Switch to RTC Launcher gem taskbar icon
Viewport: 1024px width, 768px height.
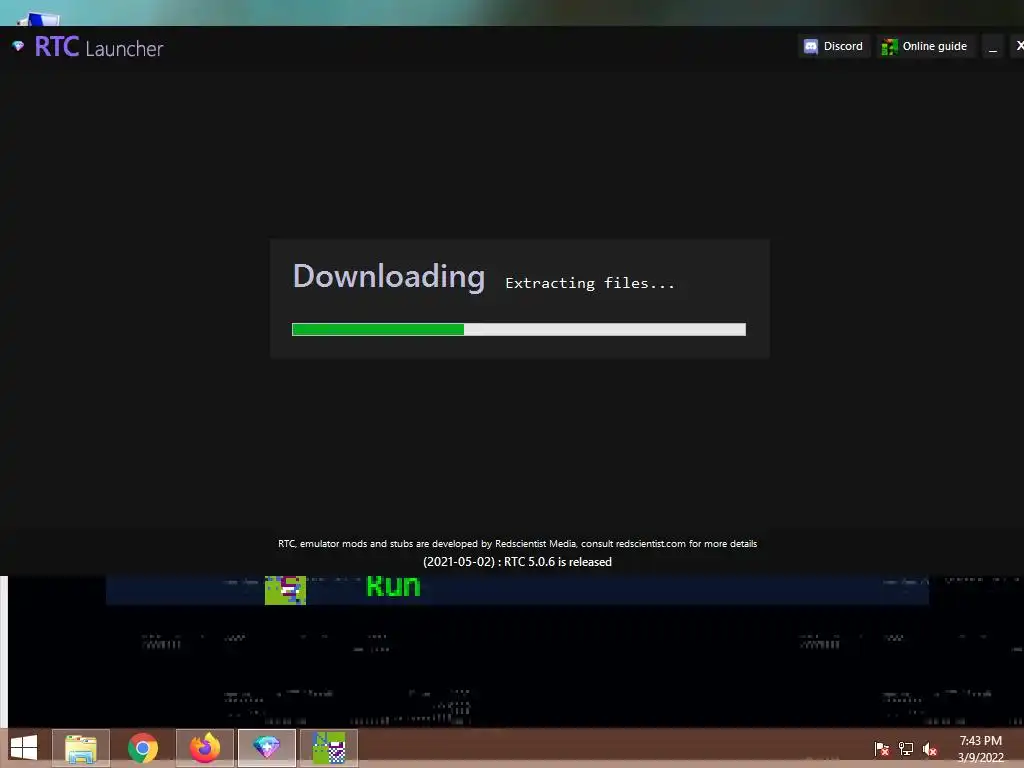pos(266,748)
